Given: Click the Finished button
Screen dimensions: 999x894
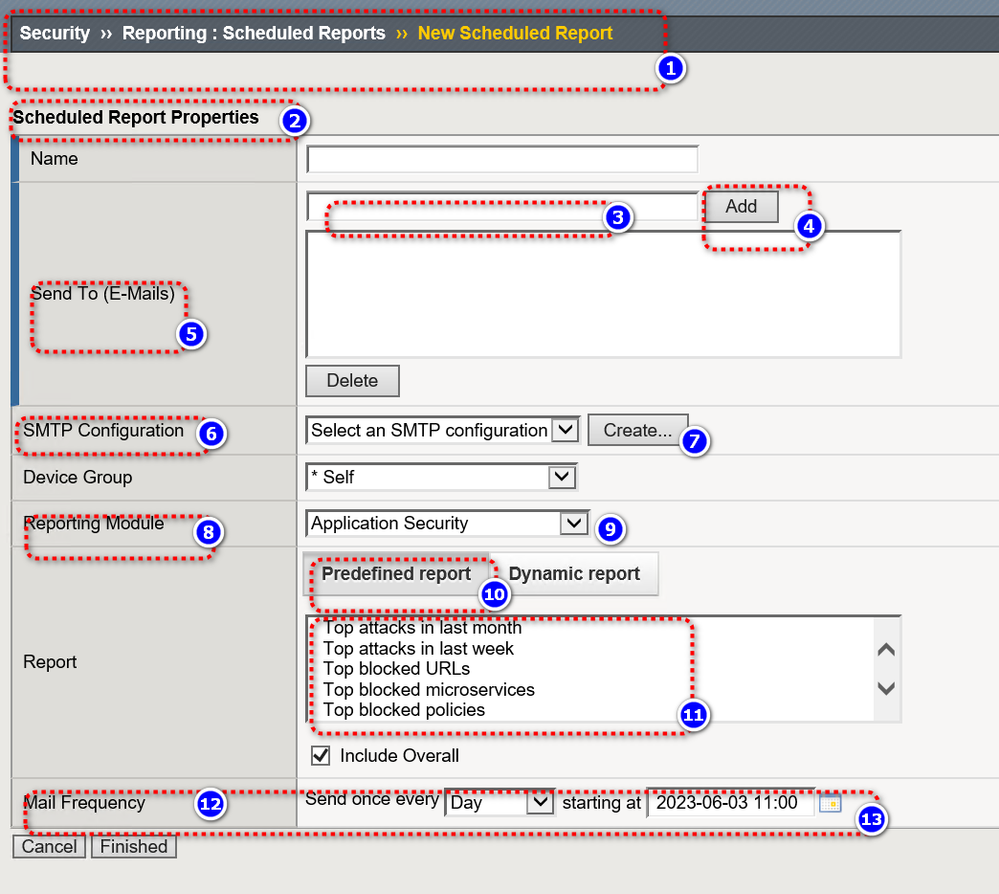Looking at the screenshot, I should pos(134,847).
